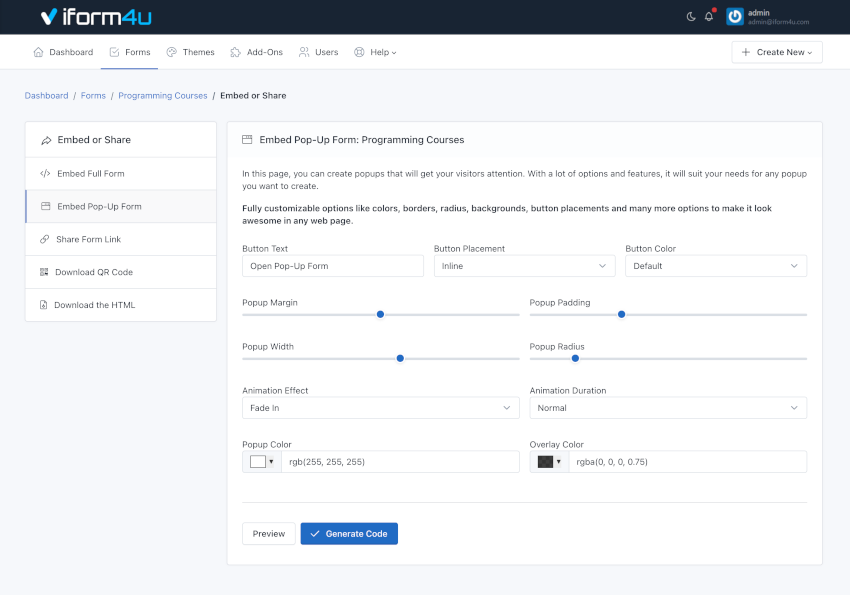Open the Animation Effect dropdown

coord(380,408)
